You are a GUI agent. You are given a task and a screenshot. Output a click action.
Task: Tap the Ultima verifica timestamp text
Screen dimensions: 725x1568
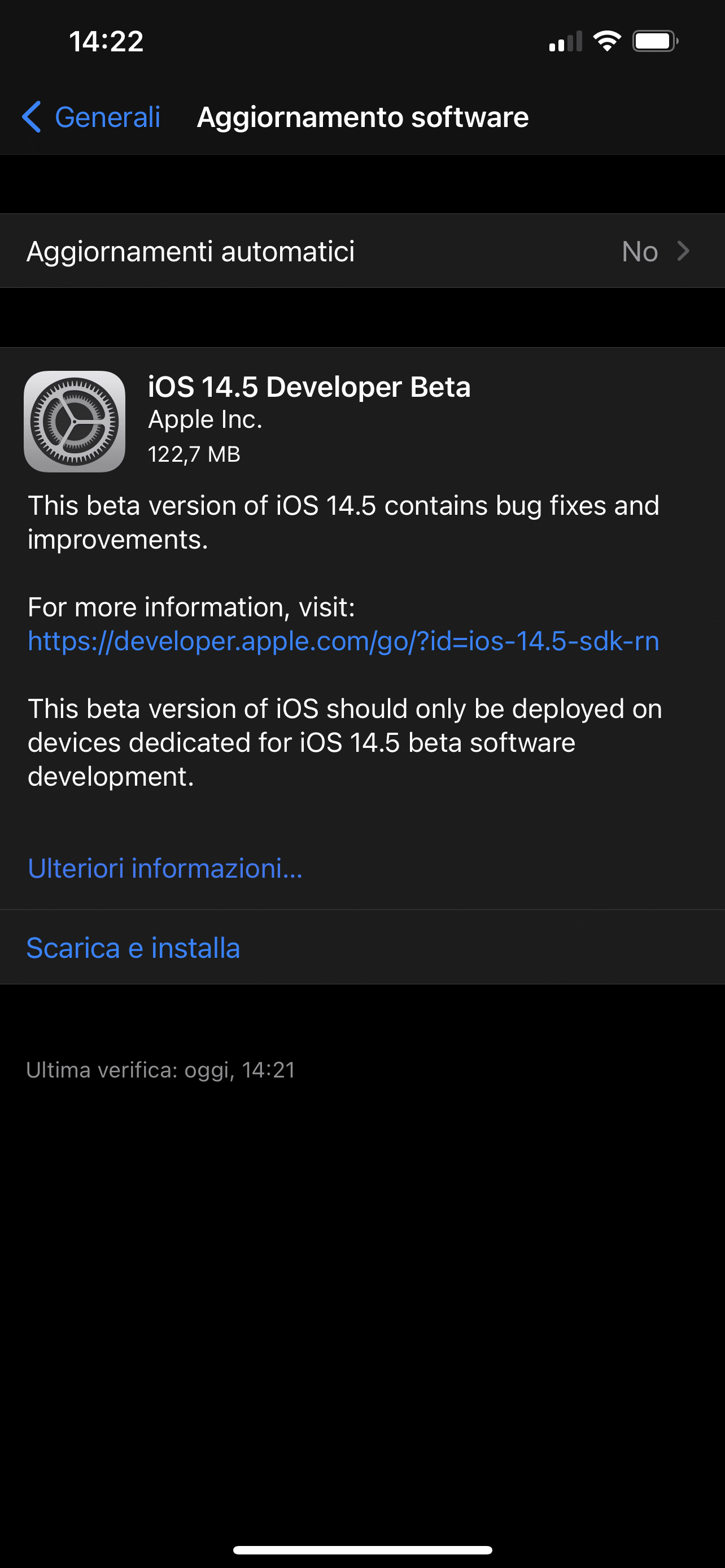click(x=161, y=1070)
